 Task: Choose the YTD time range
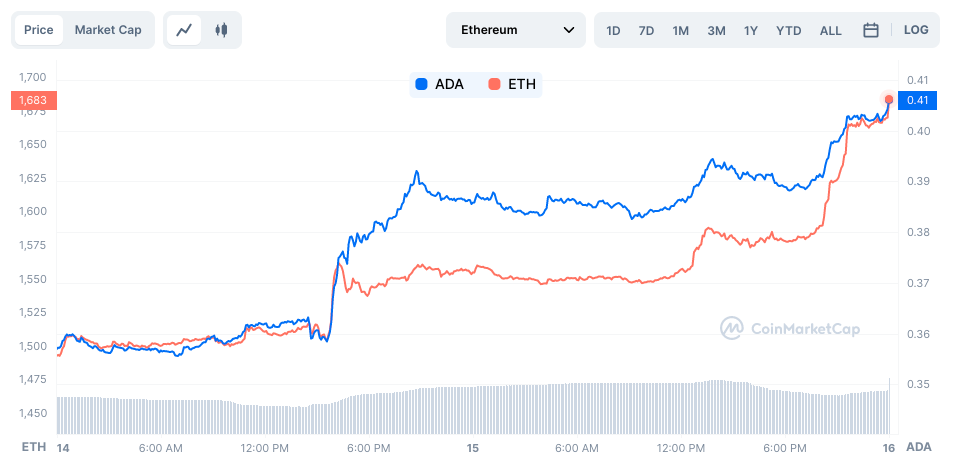(x=788, y=30)
